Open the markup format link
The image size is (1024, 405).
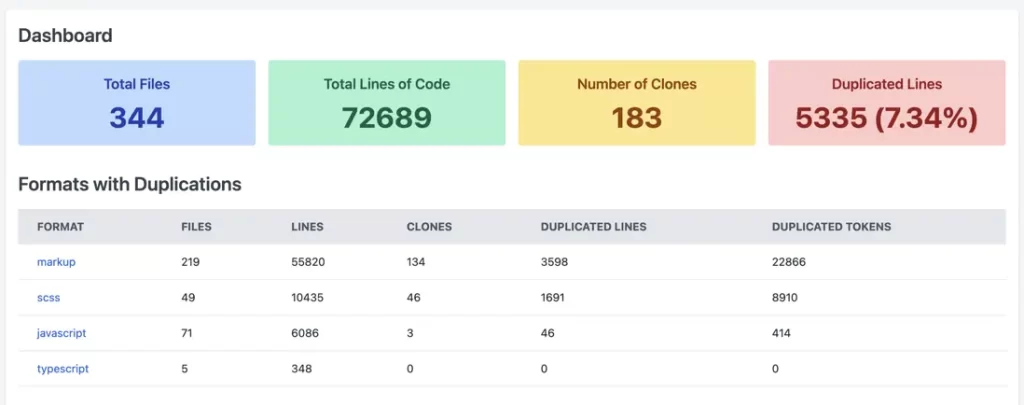pyautogui.click(x=56, y=262)
